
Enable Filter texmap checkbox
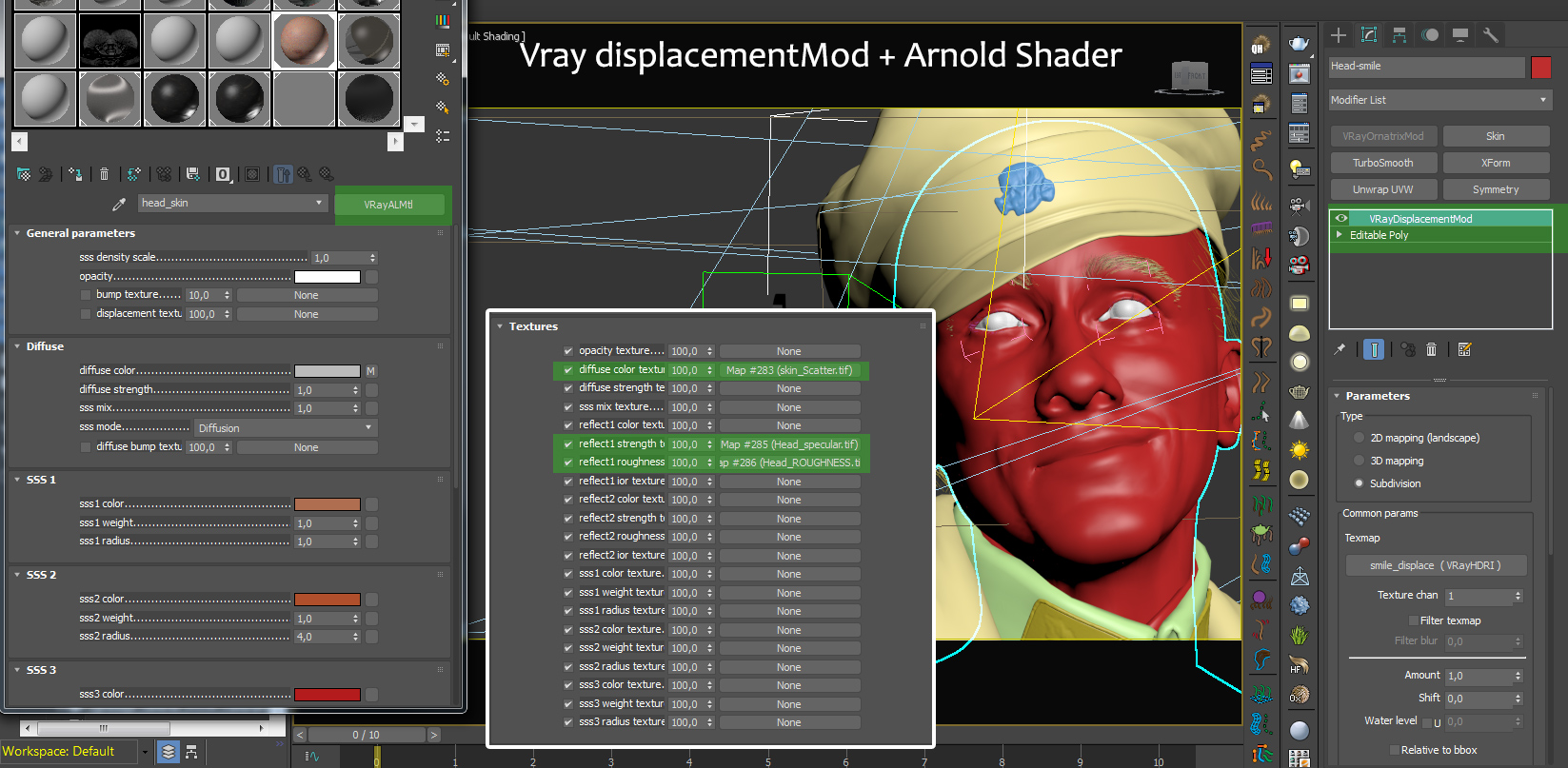1413,620
